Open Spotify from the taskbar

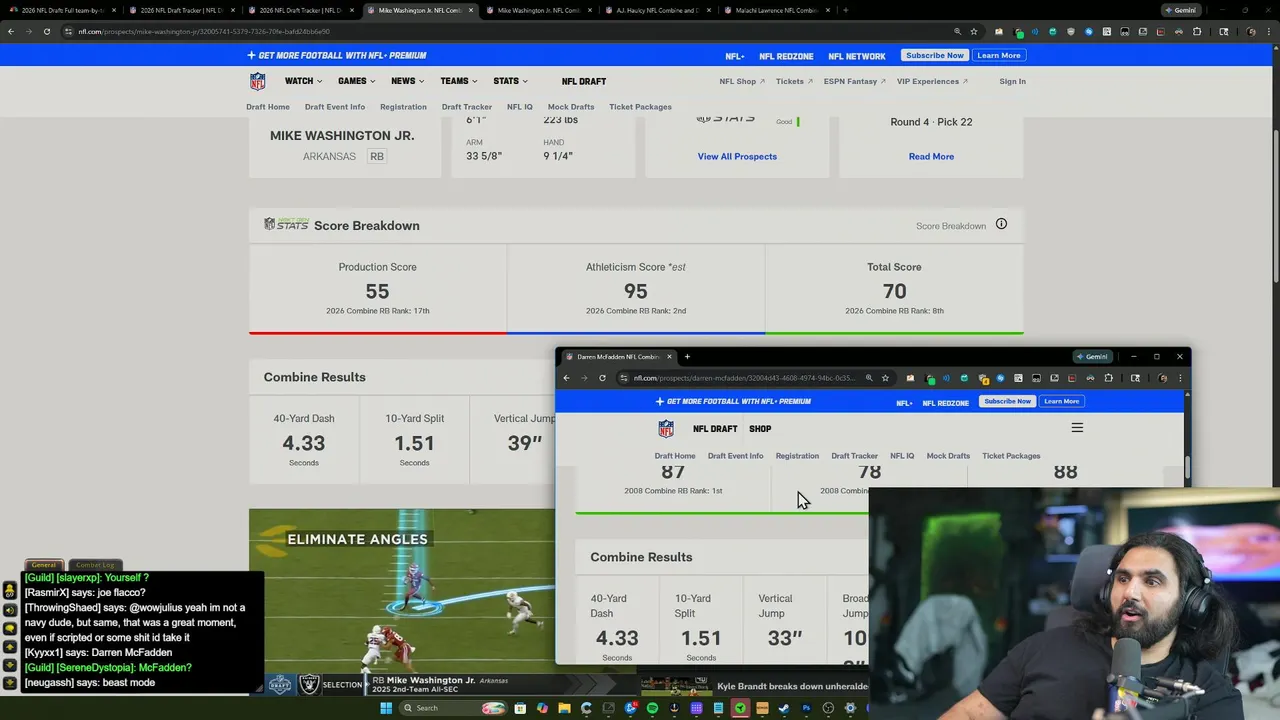(x=652, y=708)
